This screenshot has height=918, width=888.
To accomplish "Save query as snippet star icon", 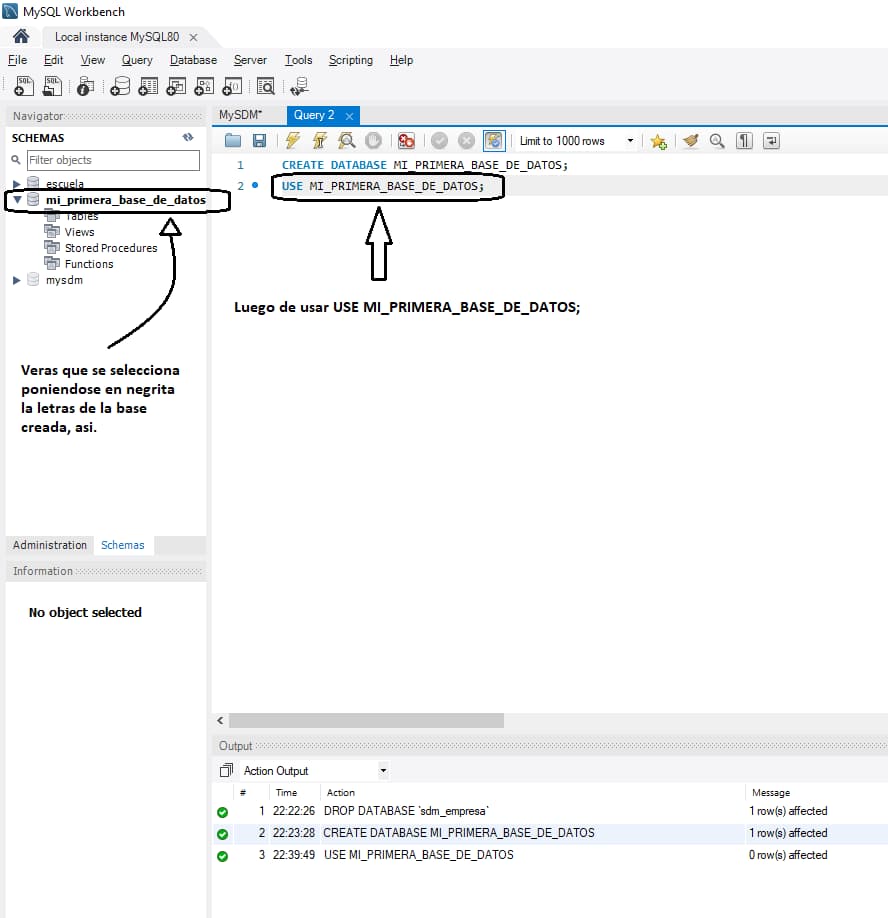I will pyautogui.click(x=659, y=141).
